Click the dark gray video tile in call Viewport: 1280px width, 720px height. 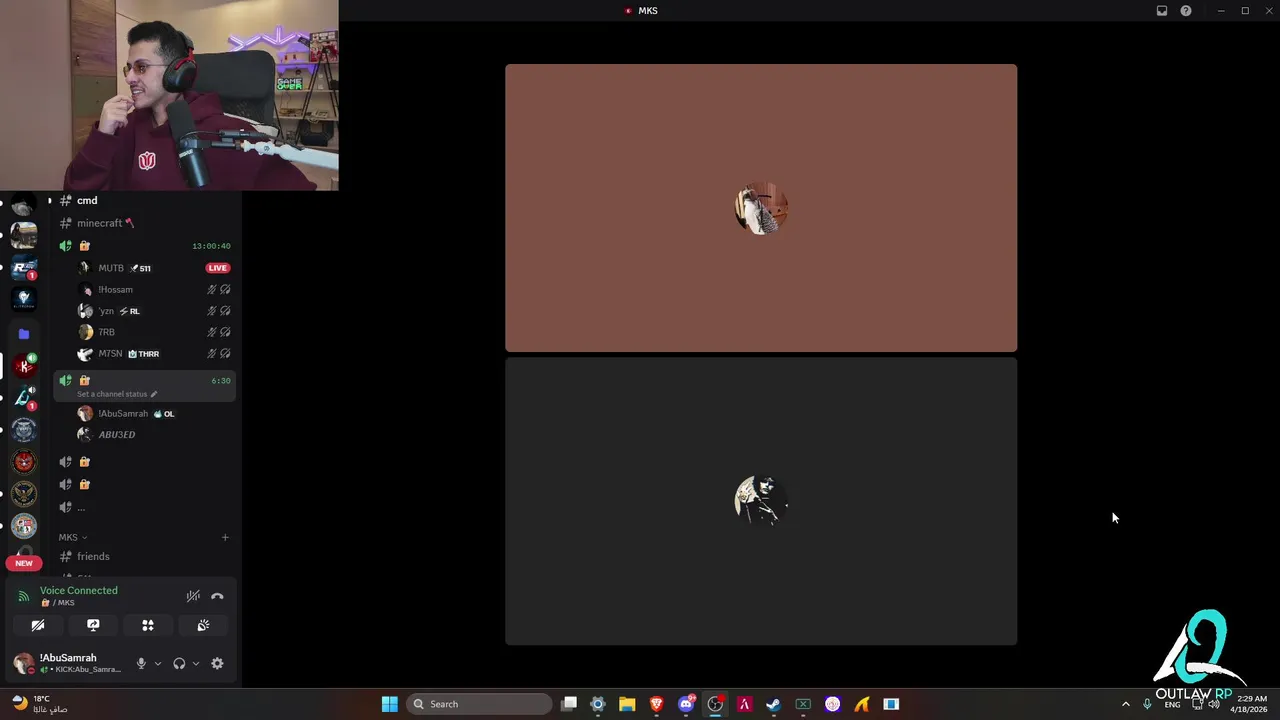pyautogui.click(x=761, y=501)
